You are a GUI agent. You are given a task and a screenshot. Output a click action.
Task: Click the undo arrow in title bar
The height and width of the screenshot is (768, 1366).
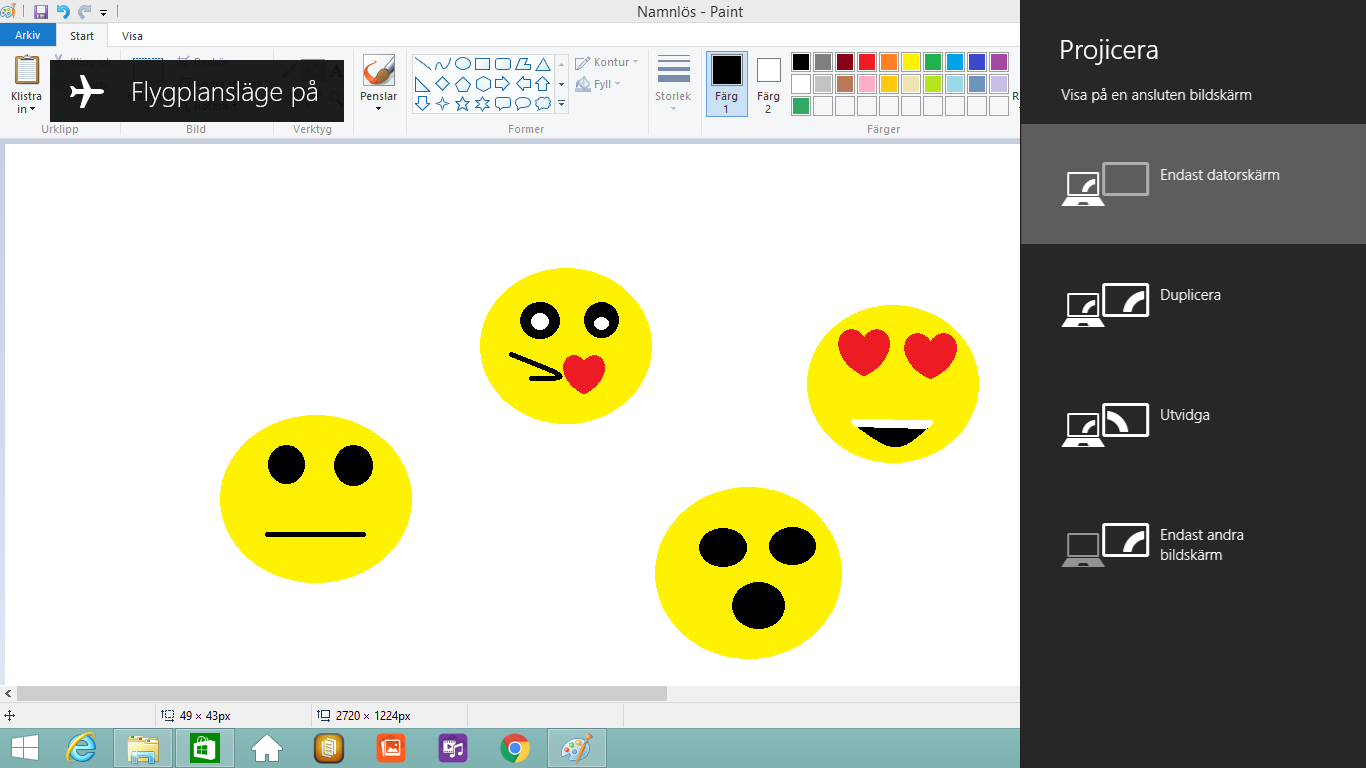coord(63,12)
